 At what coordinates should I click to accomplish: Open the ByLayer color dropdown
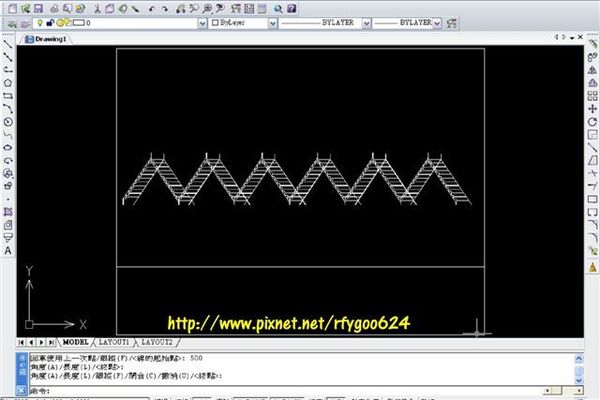click(x=272, y=23)
